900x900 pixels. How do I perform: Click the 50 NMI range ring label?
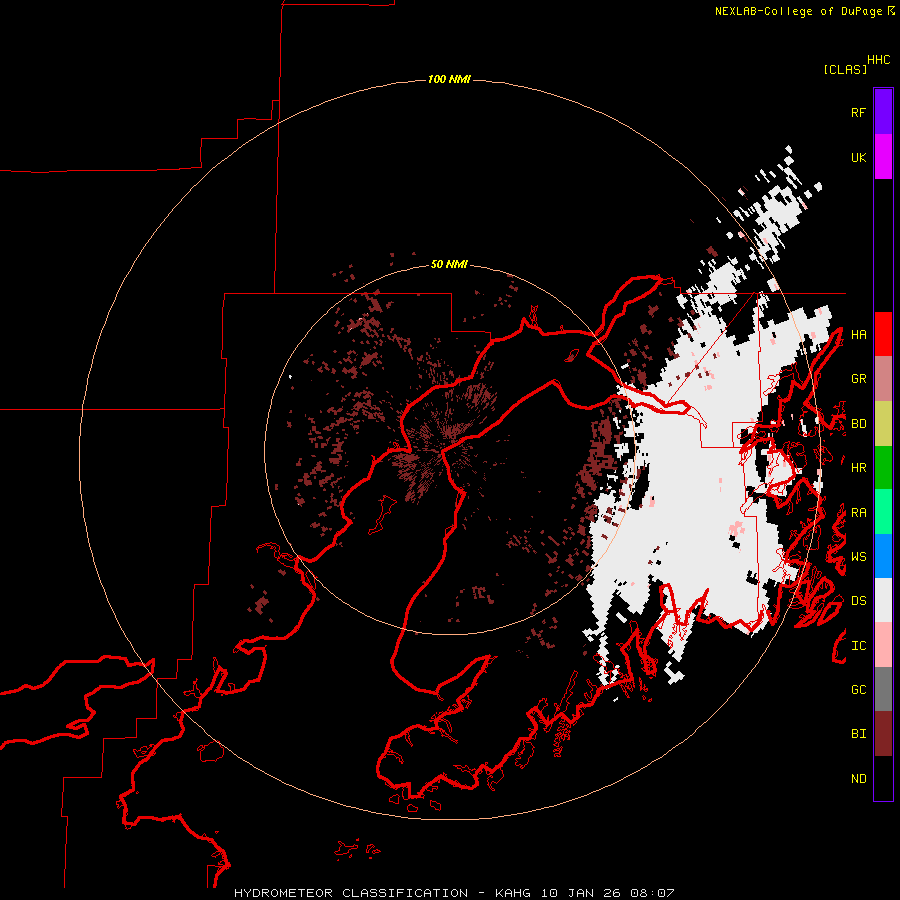[x=449, y=264]
